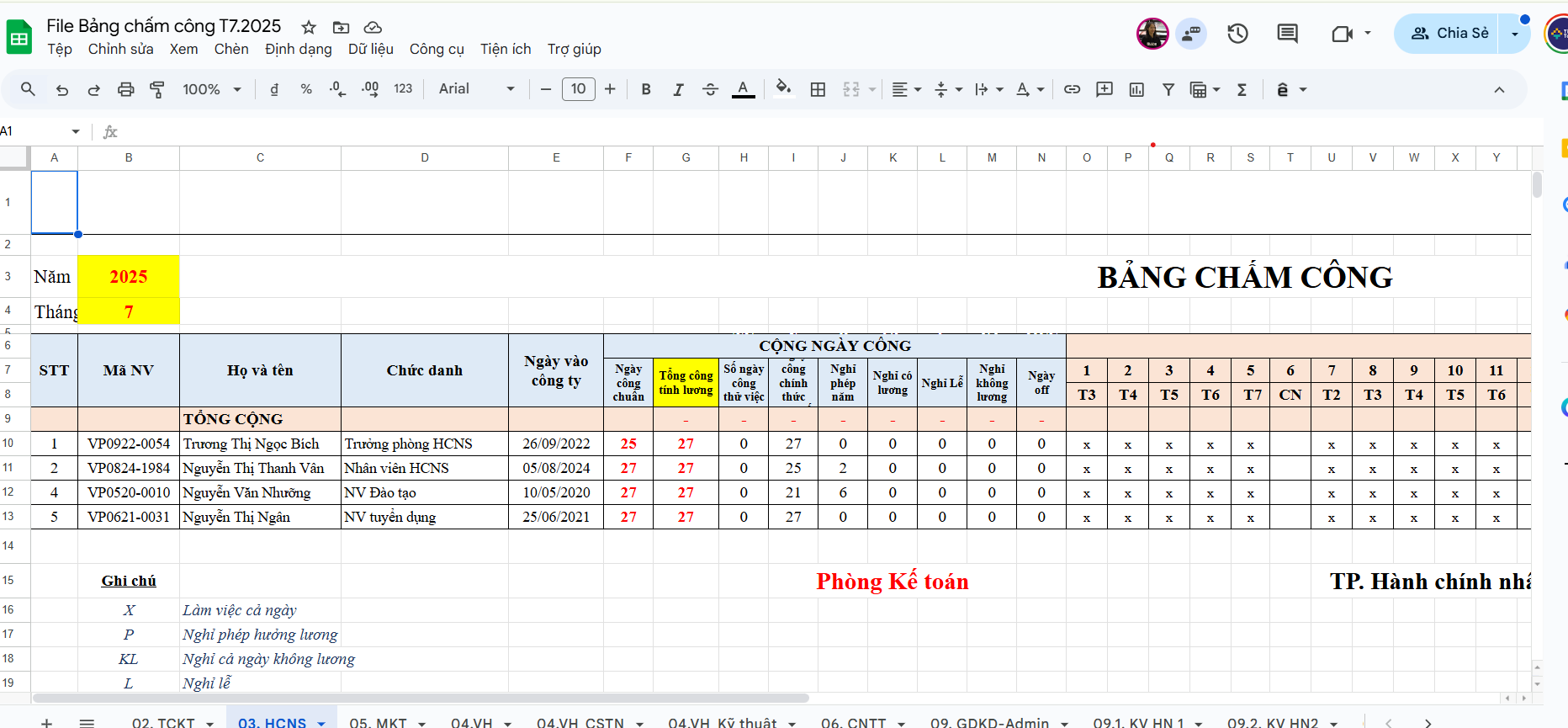1568x728 pixels.
Task: Toggle bold formatting
Action: coord(646,89)
